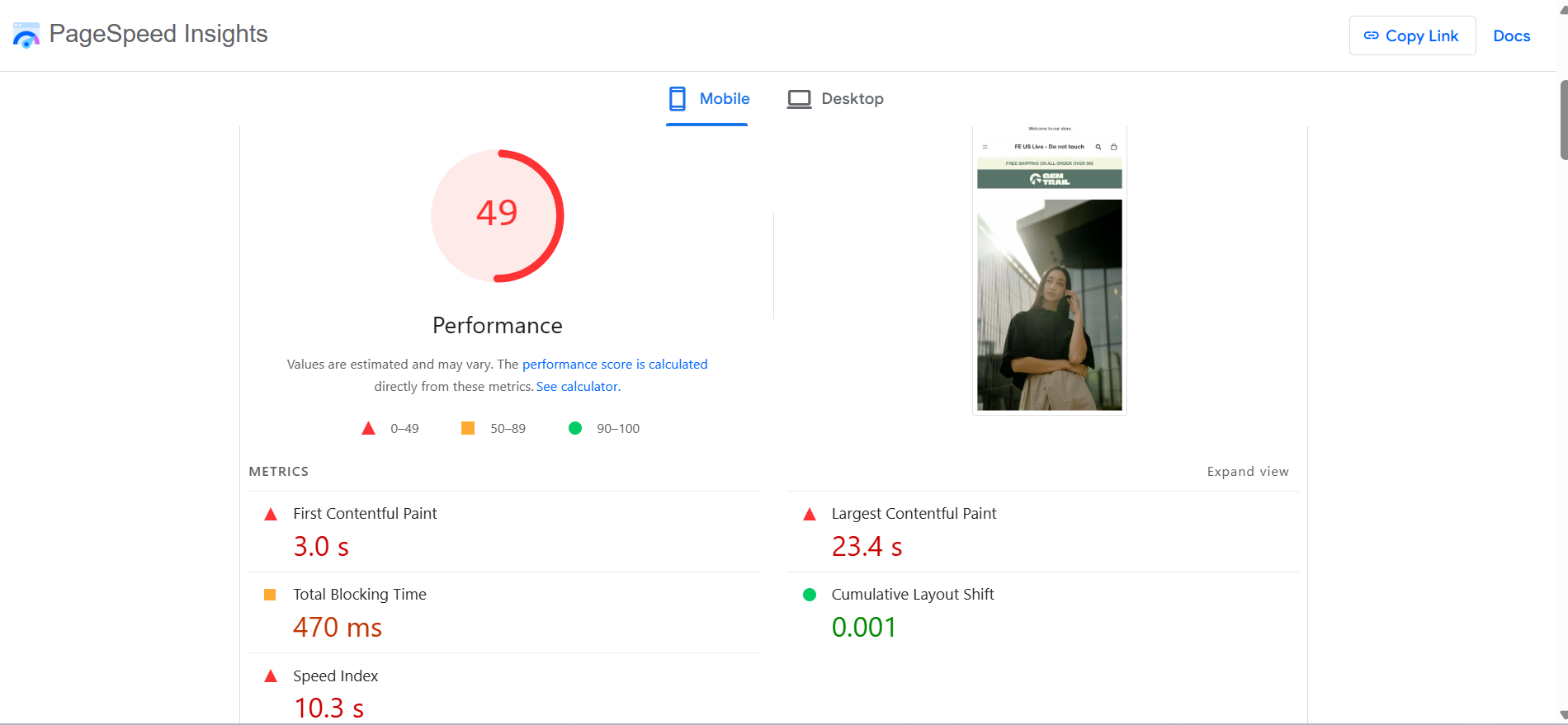Click red triangle beside First Contentful Paint
The width and height of the screenshot is (1568, 725).
pyautogui.click(x=271, y=514)
